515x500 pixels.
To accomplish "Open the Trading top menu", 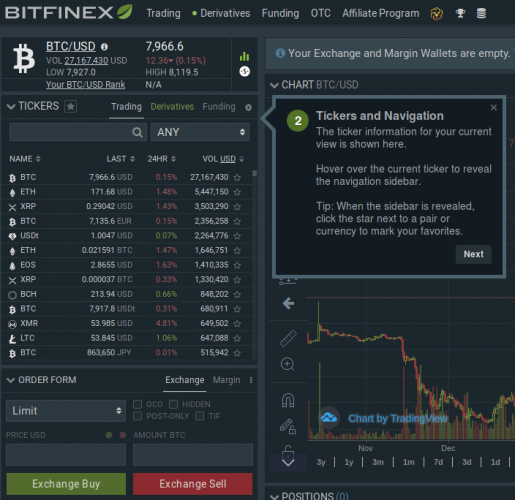I will (x=163, y=13).
